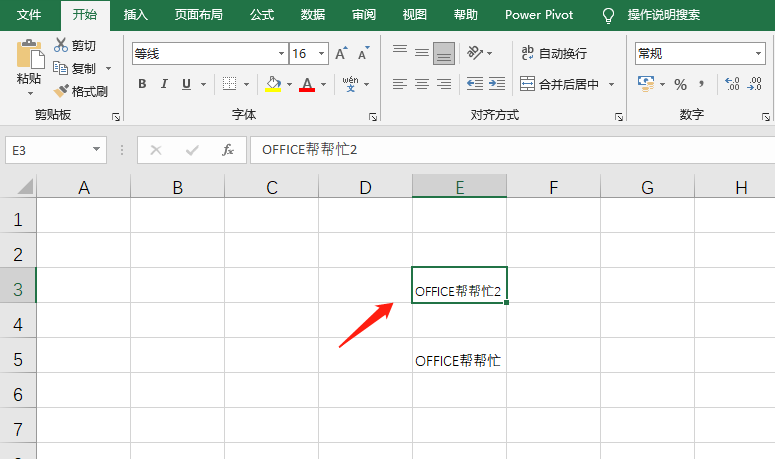Toggle Italic formatting

point(164,84)
